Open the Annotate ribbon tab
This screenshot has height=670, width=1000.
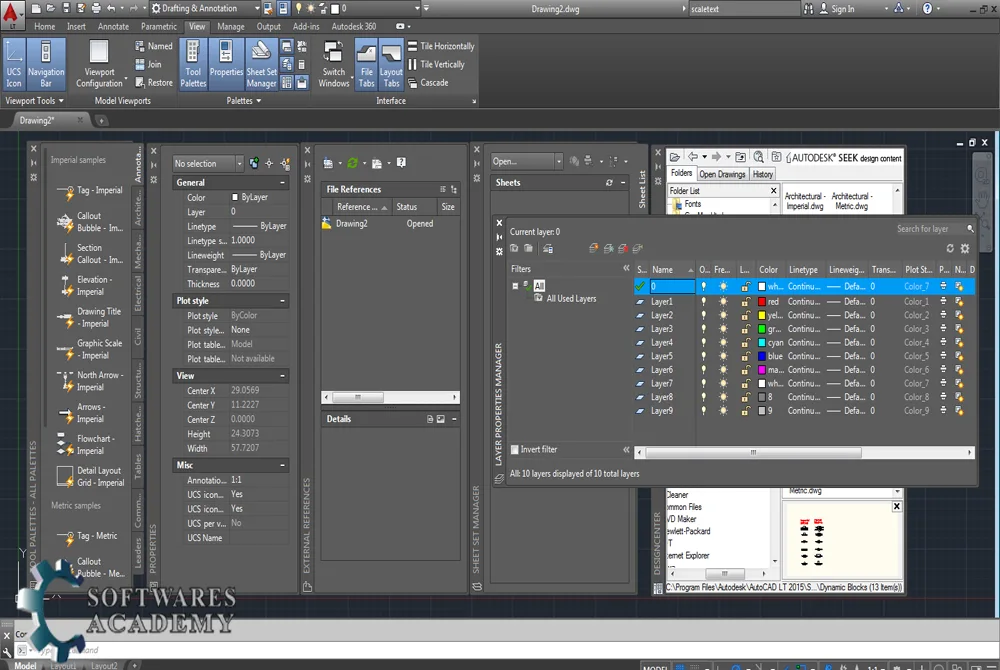(x=113, y=27)
